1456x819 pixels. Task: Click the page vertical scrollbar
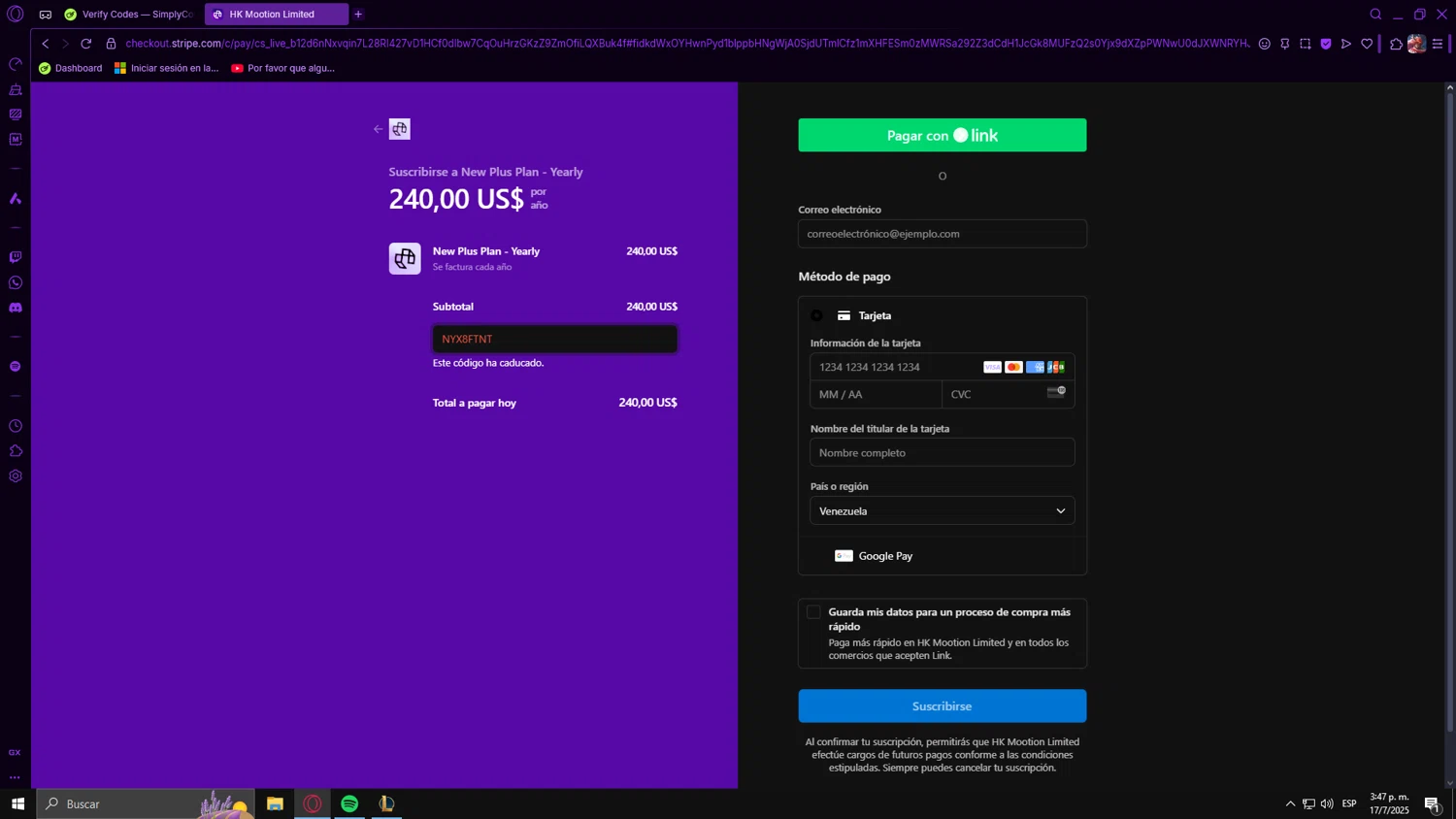point(1450,412)
